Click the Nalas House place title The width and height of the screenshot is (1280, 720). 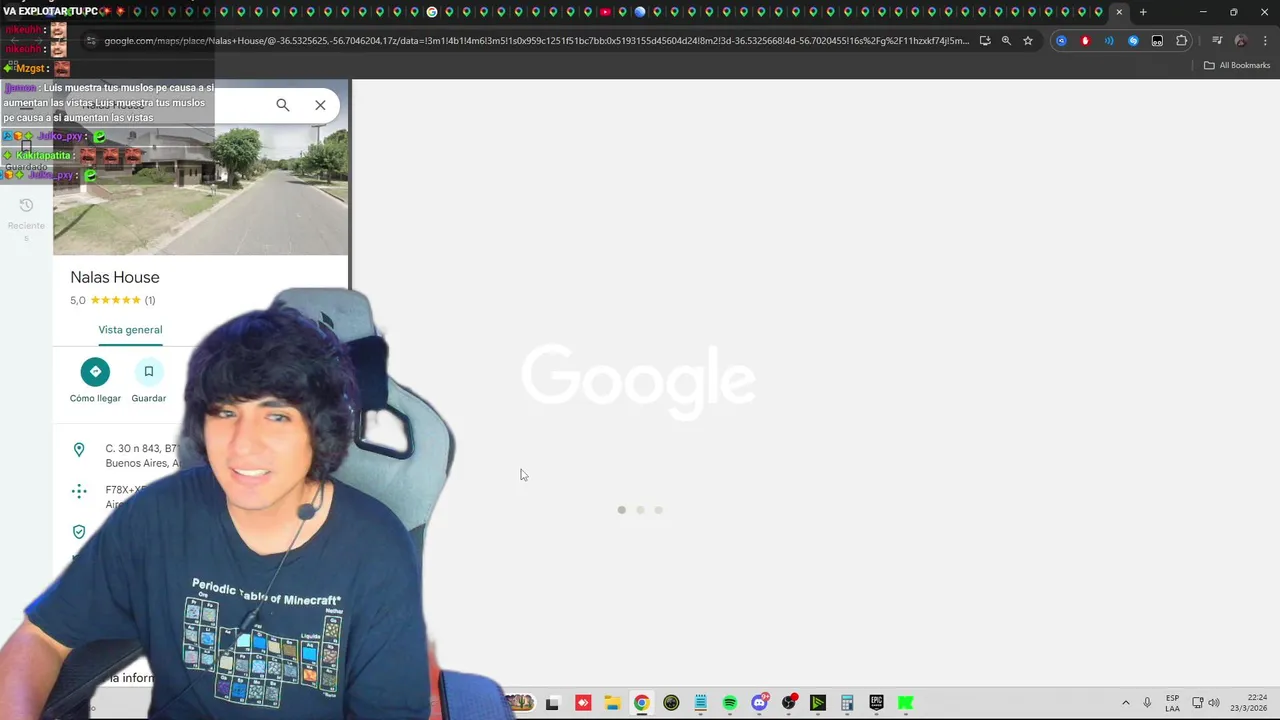115,277
